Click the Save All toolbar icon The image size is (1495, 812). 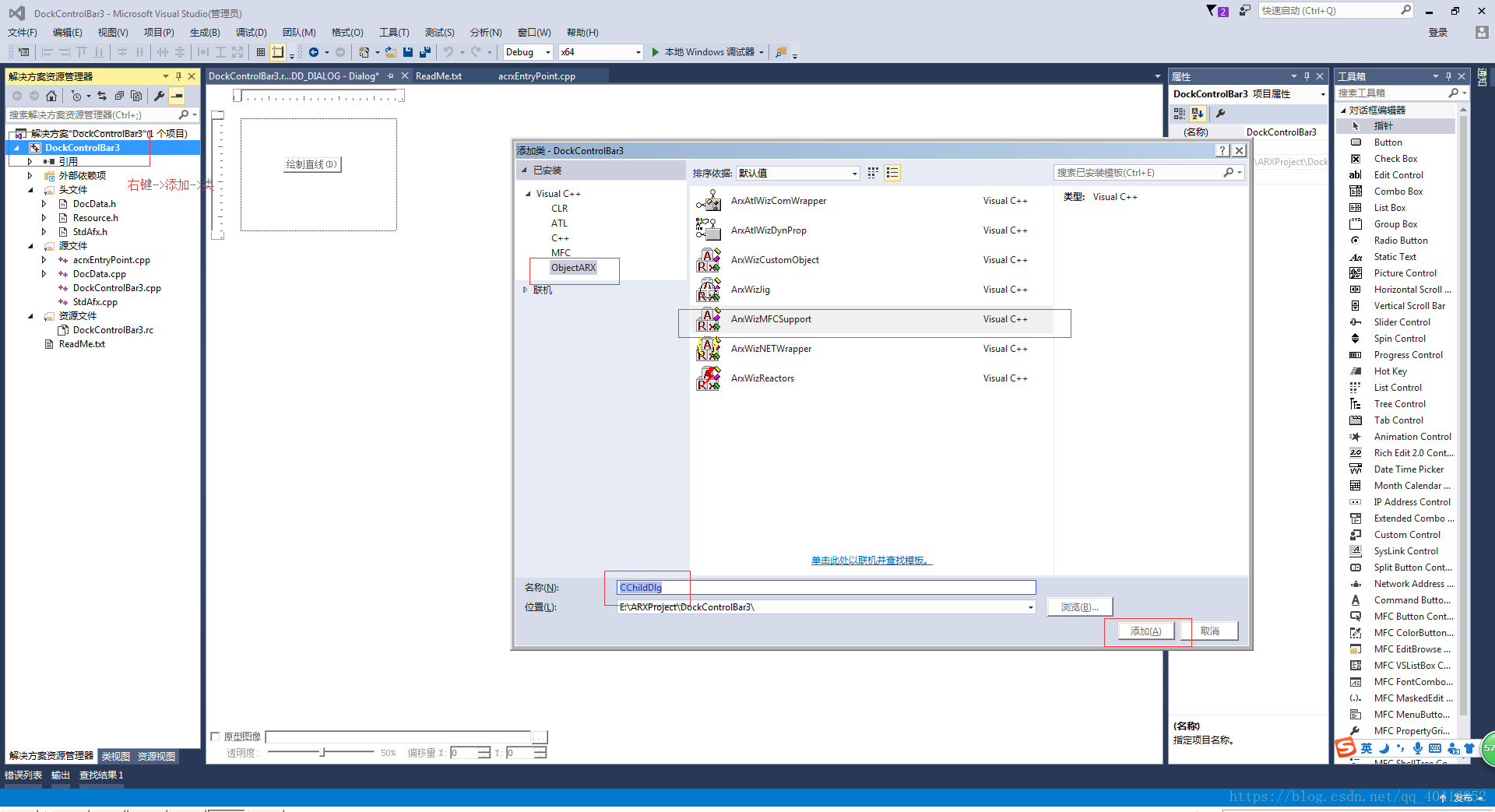pos(425,52)
